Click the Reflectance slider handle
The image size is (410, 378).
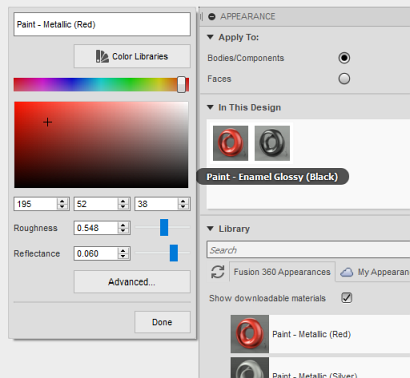pyautogui.click(x=174, y=253)
